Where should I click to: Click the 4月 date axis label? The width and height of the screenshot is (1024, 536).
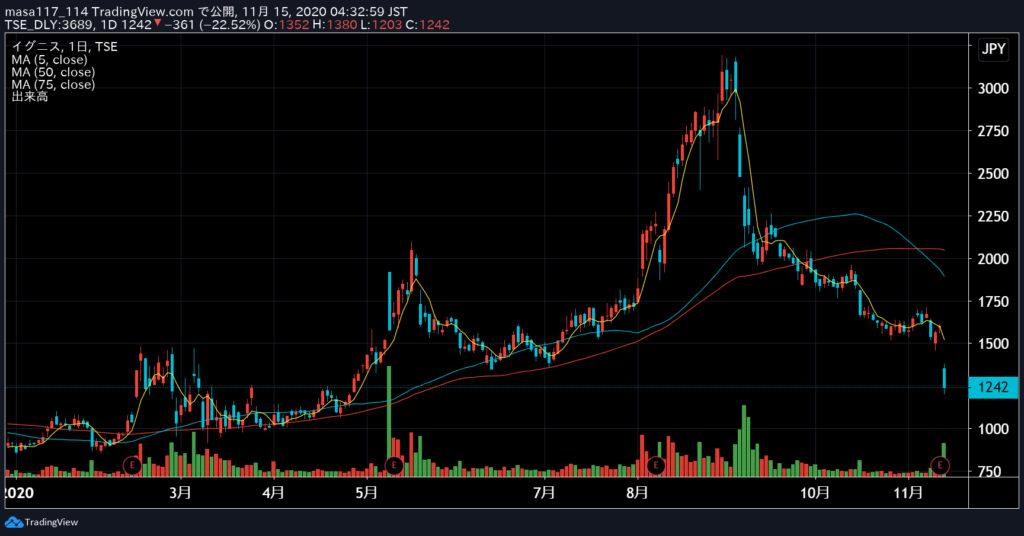(273, 492)
